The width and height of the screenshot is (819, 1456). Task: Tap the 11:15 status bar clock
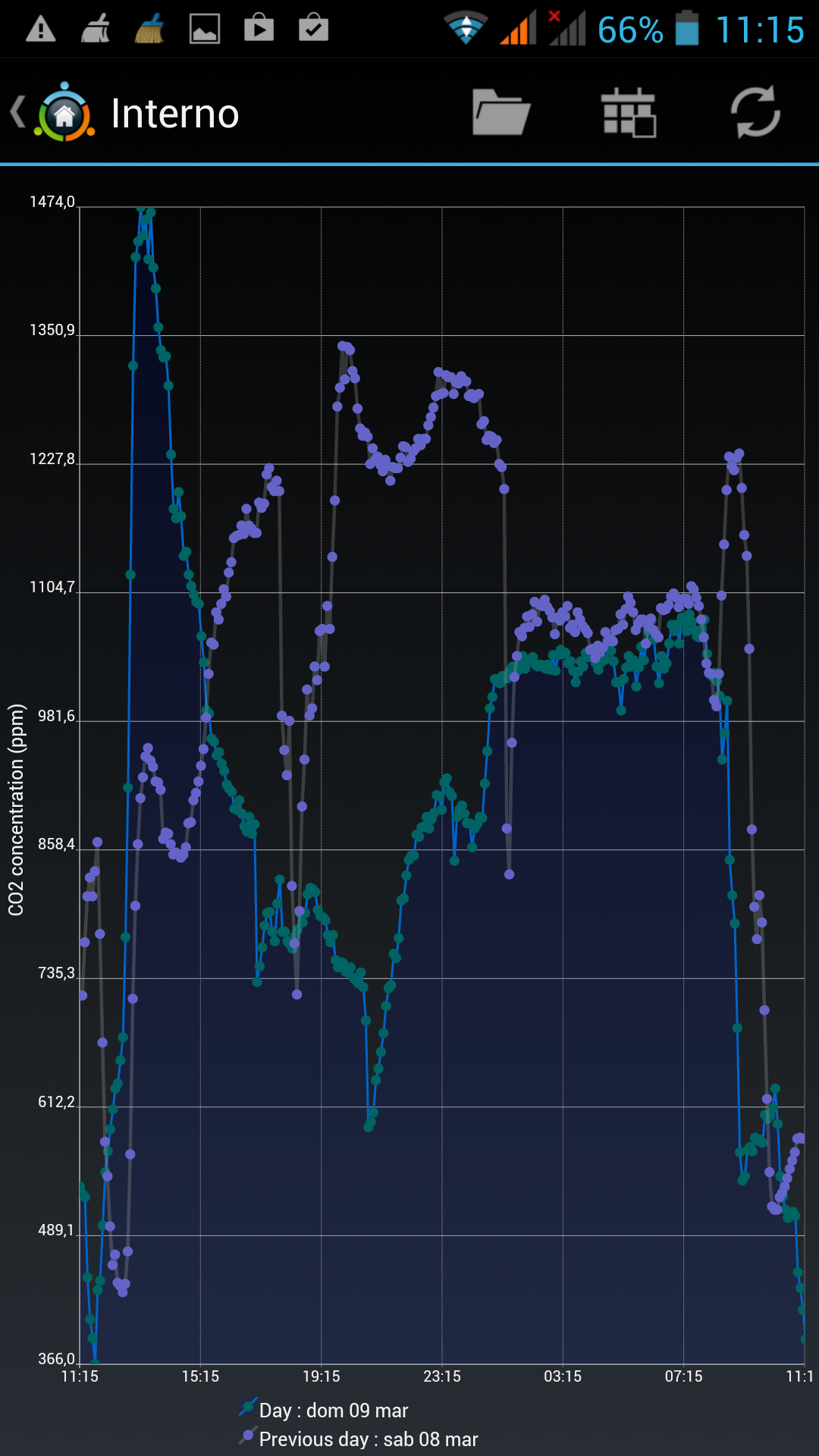[760, 30]
